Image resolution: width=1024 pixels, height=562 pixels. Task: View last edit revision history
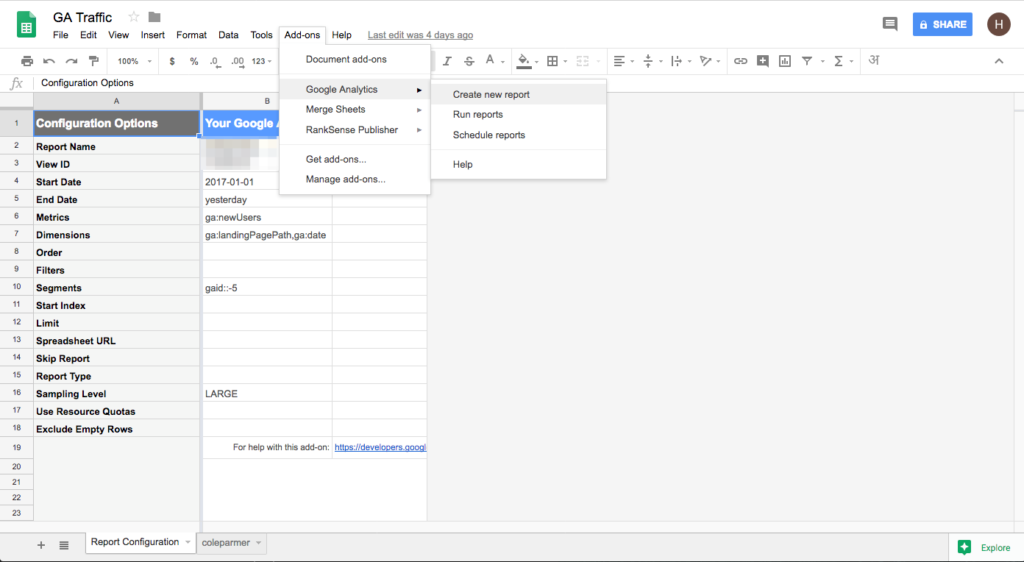[x=420, y=35]
